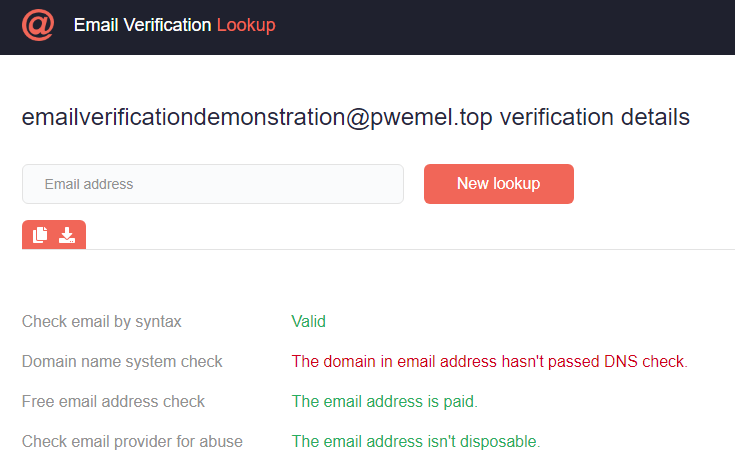Select the 'Check email by syntax' label
735x464 pixels.
pos(102,321)
